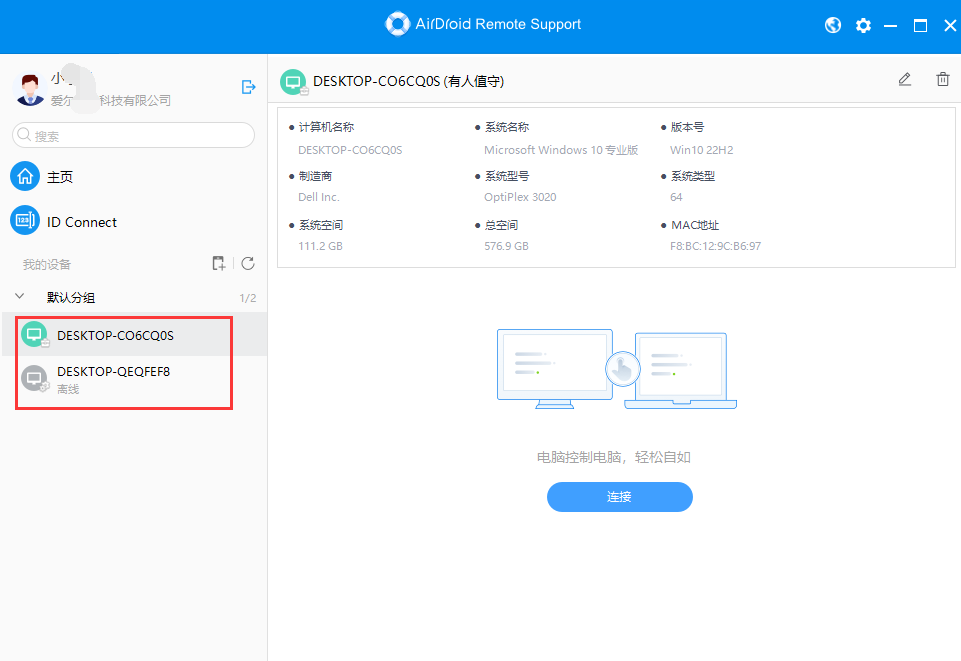Click the header title DESKTOP-CO6CQ0S (有人值守)
961x661 pixels.
point(409,81)
